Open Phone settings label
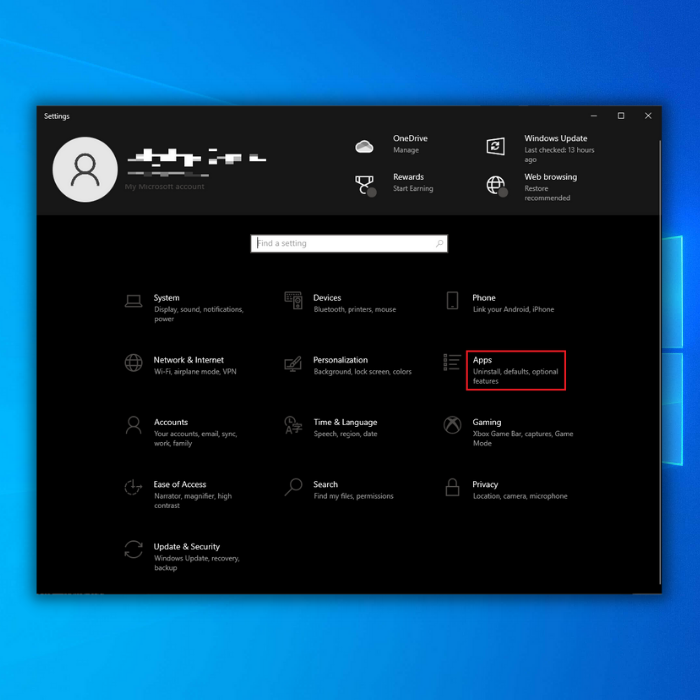The image size is (700, 700). coord(484,298)
